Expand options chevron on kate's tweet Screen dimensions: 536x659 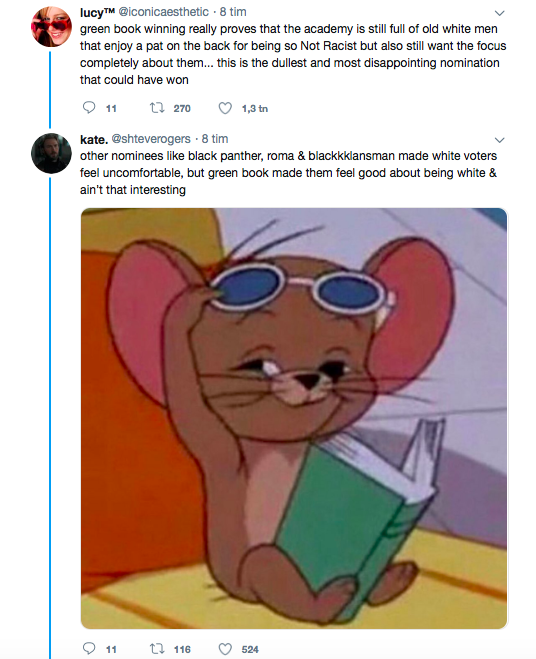[499, 140]
